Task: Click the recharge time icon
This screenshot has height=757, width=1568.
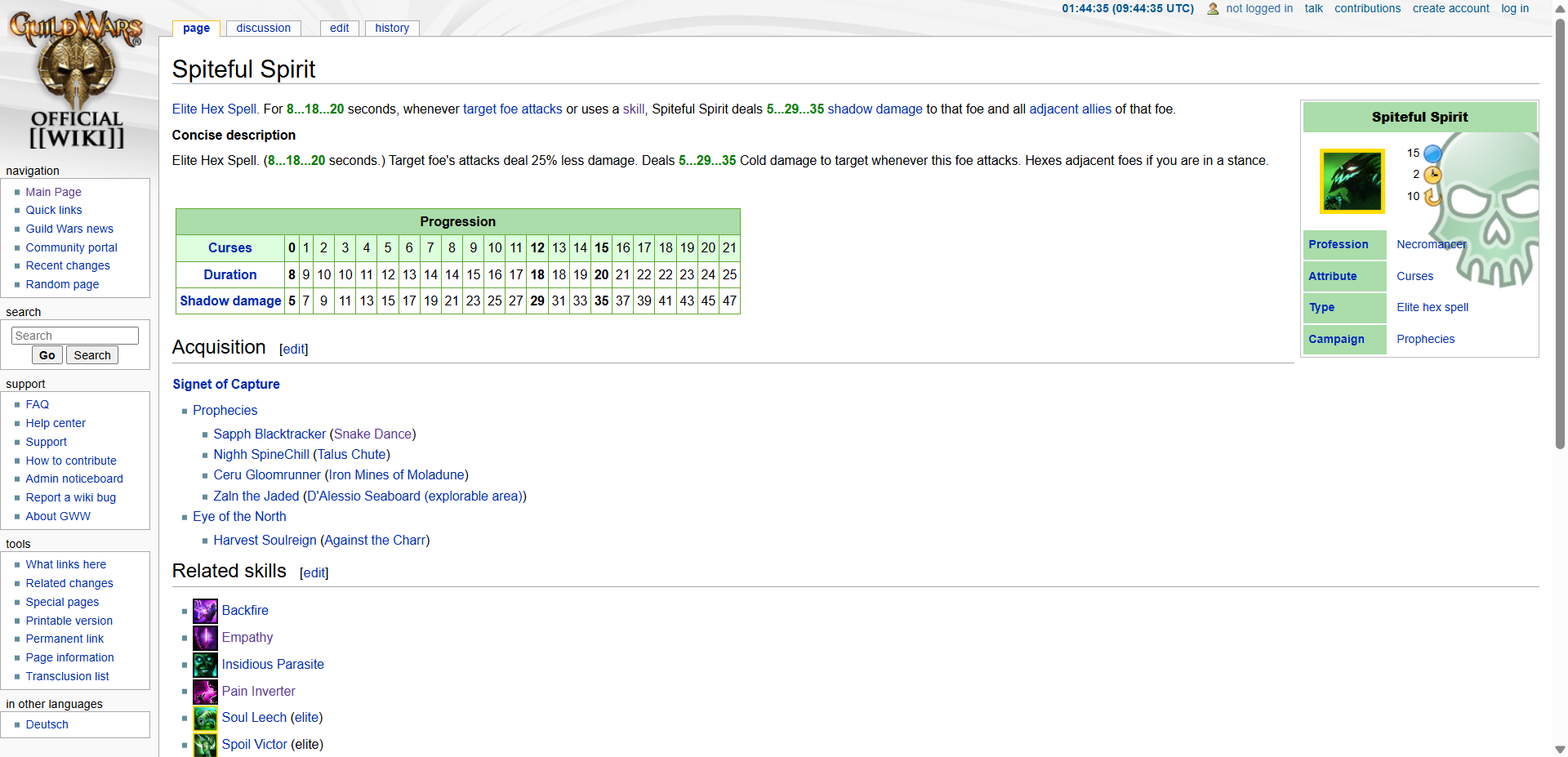Action: [1432, 197]
